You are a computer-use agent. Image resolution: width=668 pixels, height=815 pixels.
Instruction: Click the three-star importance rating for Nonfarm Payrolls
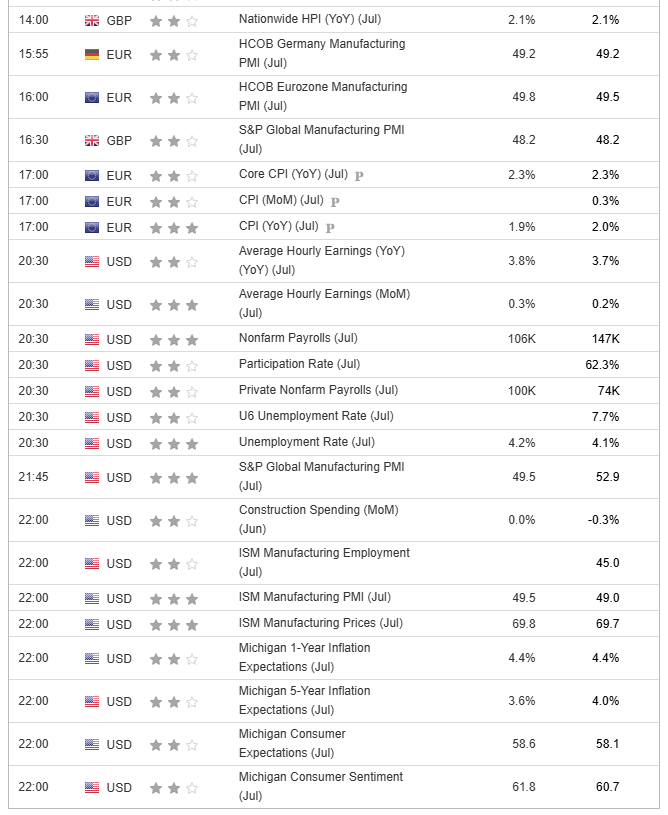pyautogui.click(x=174, y=340)
